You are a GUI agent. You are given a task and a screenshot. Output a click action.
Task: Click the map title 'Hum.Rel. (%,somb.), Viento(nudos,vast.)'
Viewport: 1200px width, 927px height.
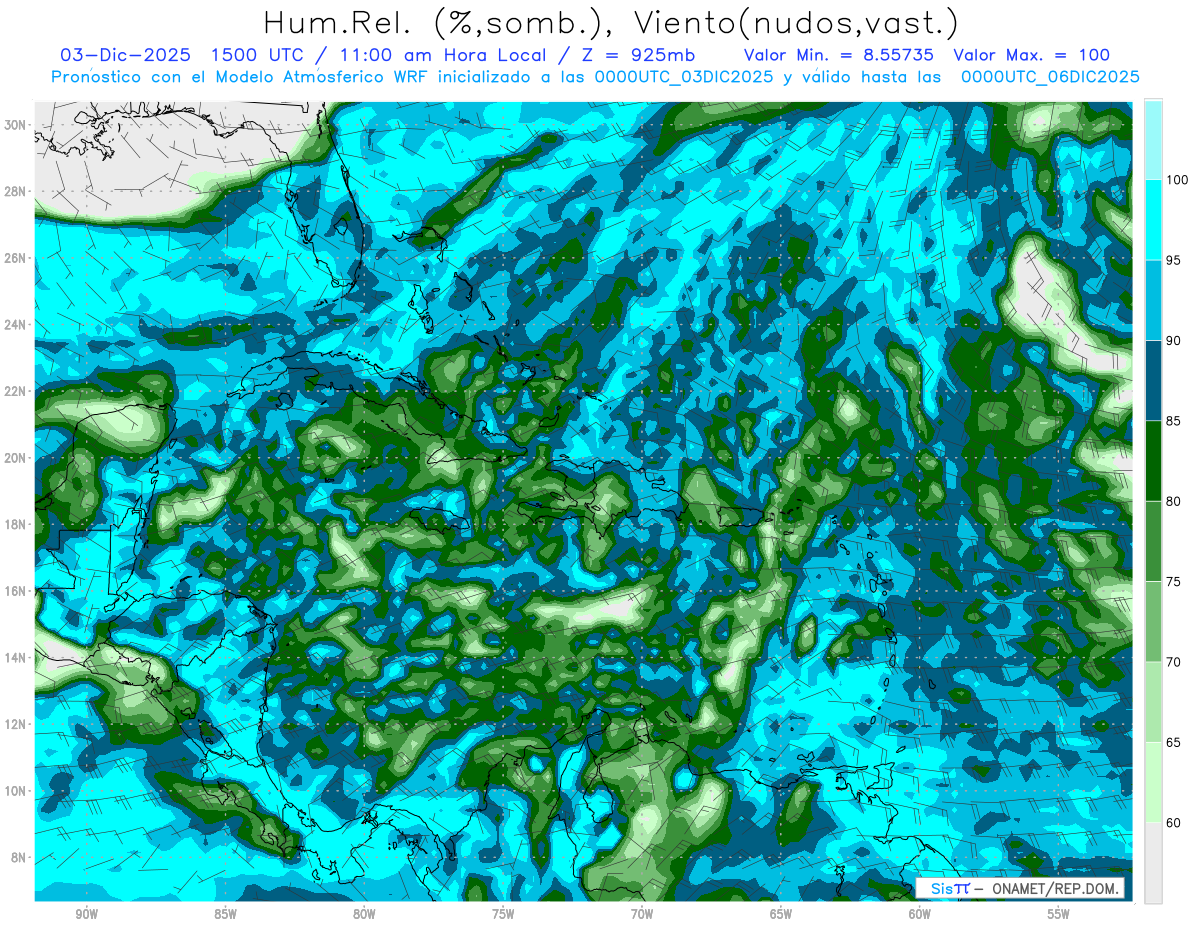[x=610, y=22]
